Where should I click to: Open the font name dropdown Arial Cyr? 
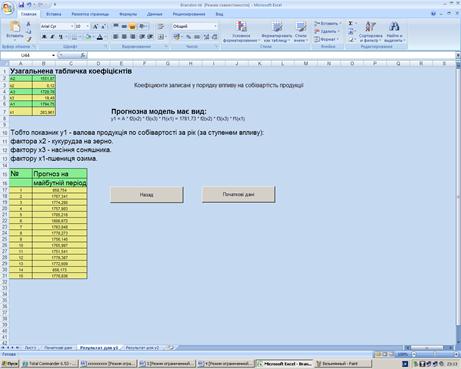[x=57, y=26]
